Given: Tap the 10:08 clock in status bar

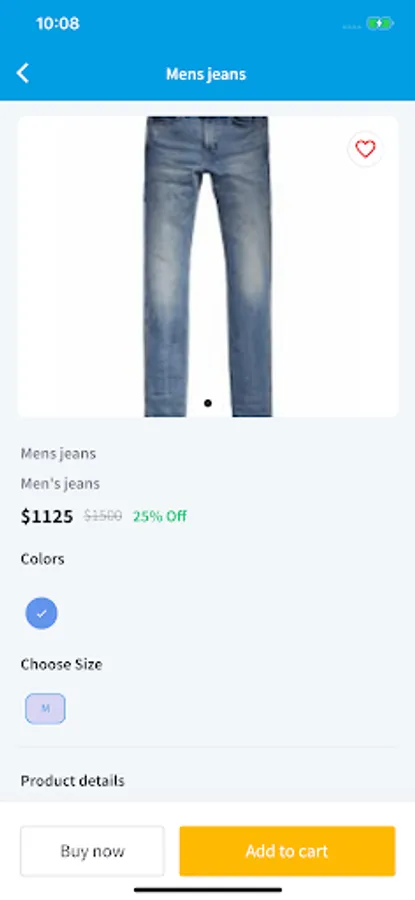Looking at the screenshot, I should (x=57, y=24).
